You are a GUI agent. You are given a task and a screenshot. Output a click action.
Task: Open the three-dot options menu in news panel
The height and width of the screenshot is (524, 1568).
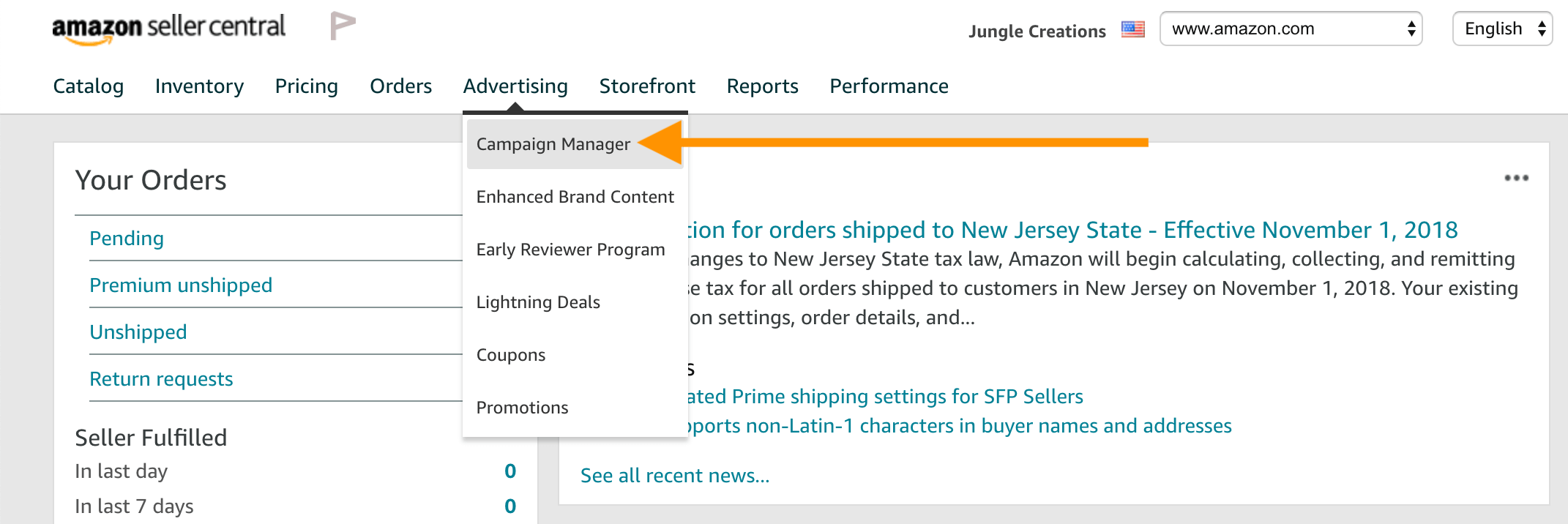pos(1516,178)
